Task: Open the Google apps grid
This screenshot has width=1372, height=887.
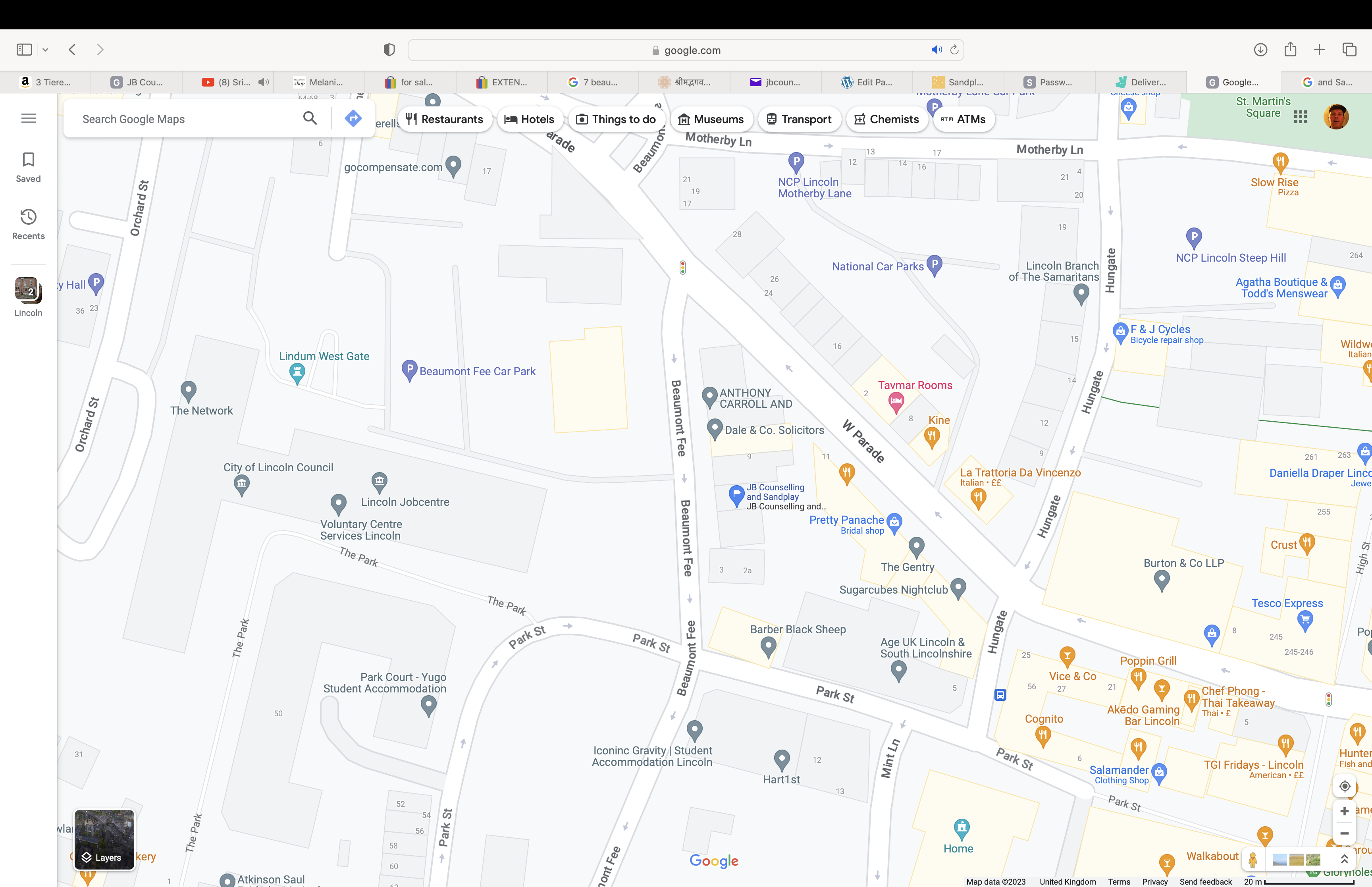Action: [x=1300, y=118]
